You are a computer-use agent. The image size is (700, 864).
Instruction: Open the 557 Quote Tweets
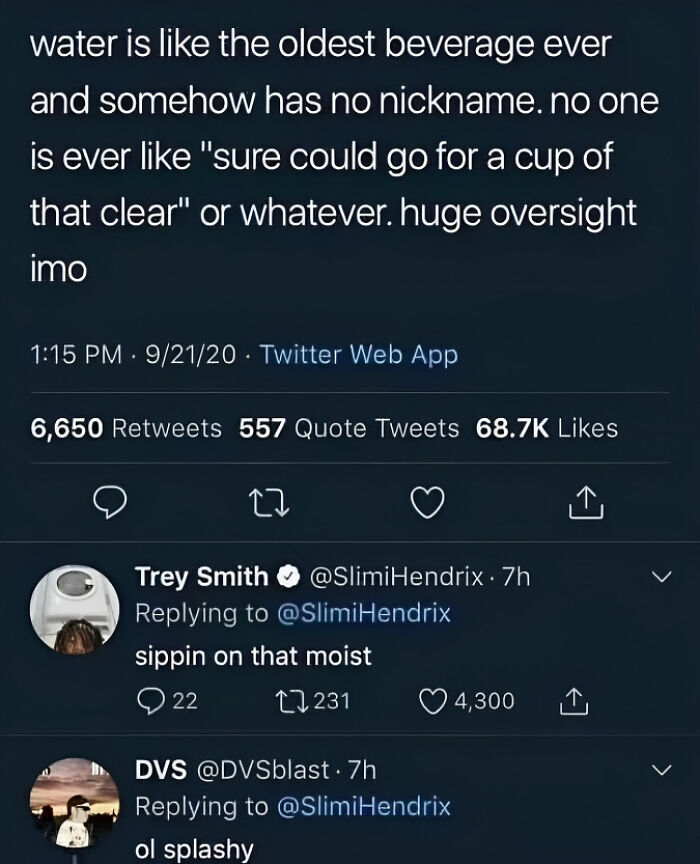(x=345, y=428)
